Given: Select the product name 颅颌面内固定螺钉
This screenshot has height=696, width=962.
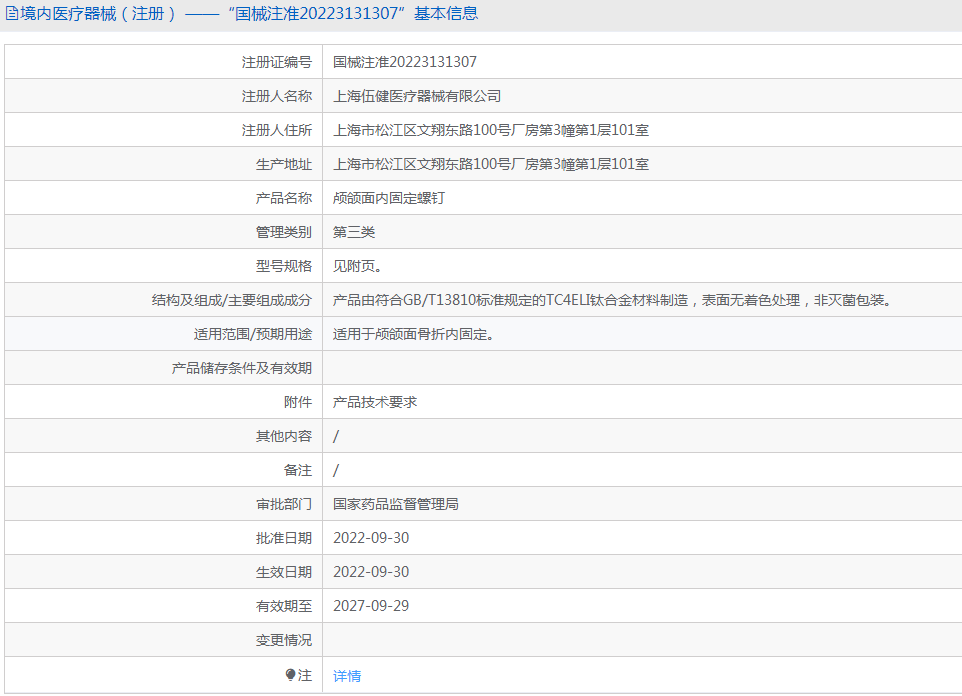Looking at the screenshot, I should pyautogui.click(x=389, y=198).
